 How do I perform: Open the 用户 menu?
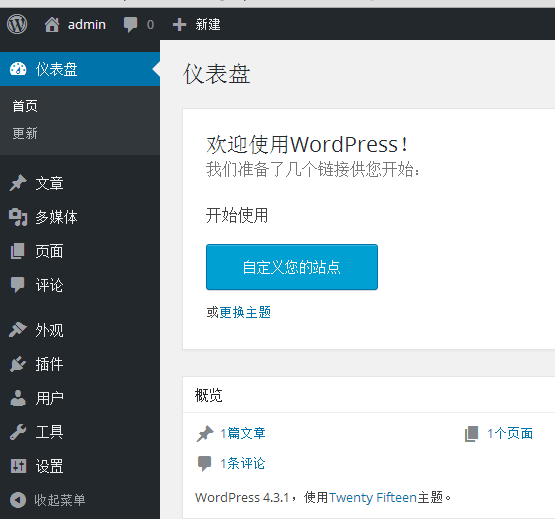(80, 398)
